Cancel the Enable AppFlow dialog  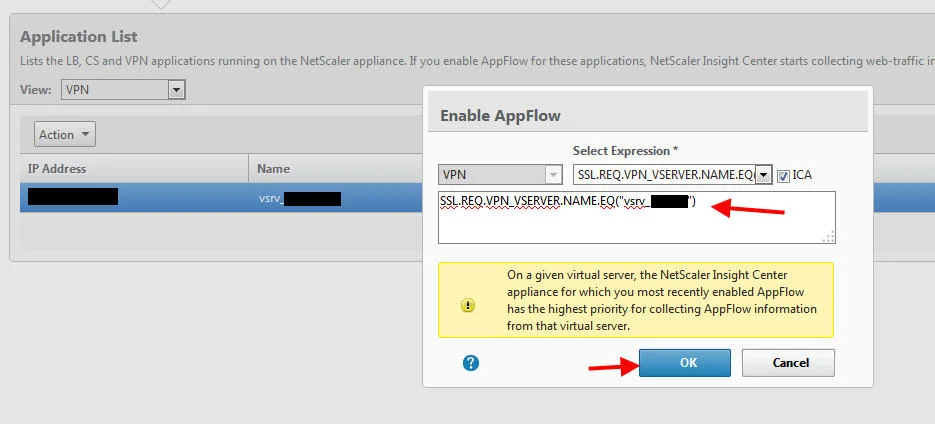tap(788, 363)
